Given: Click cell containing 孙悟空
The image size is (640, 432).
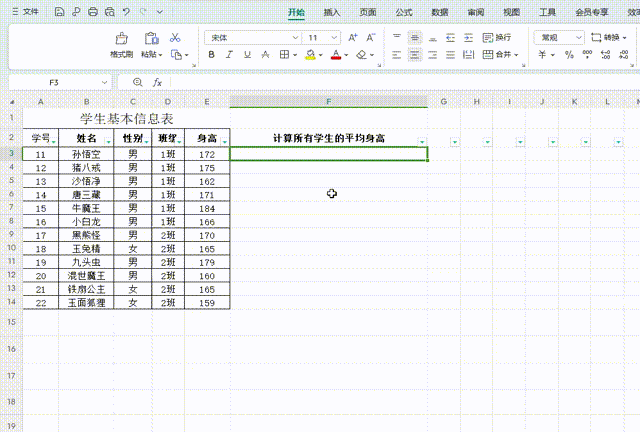Looking at the screenshot, I should tap(86, 154).
